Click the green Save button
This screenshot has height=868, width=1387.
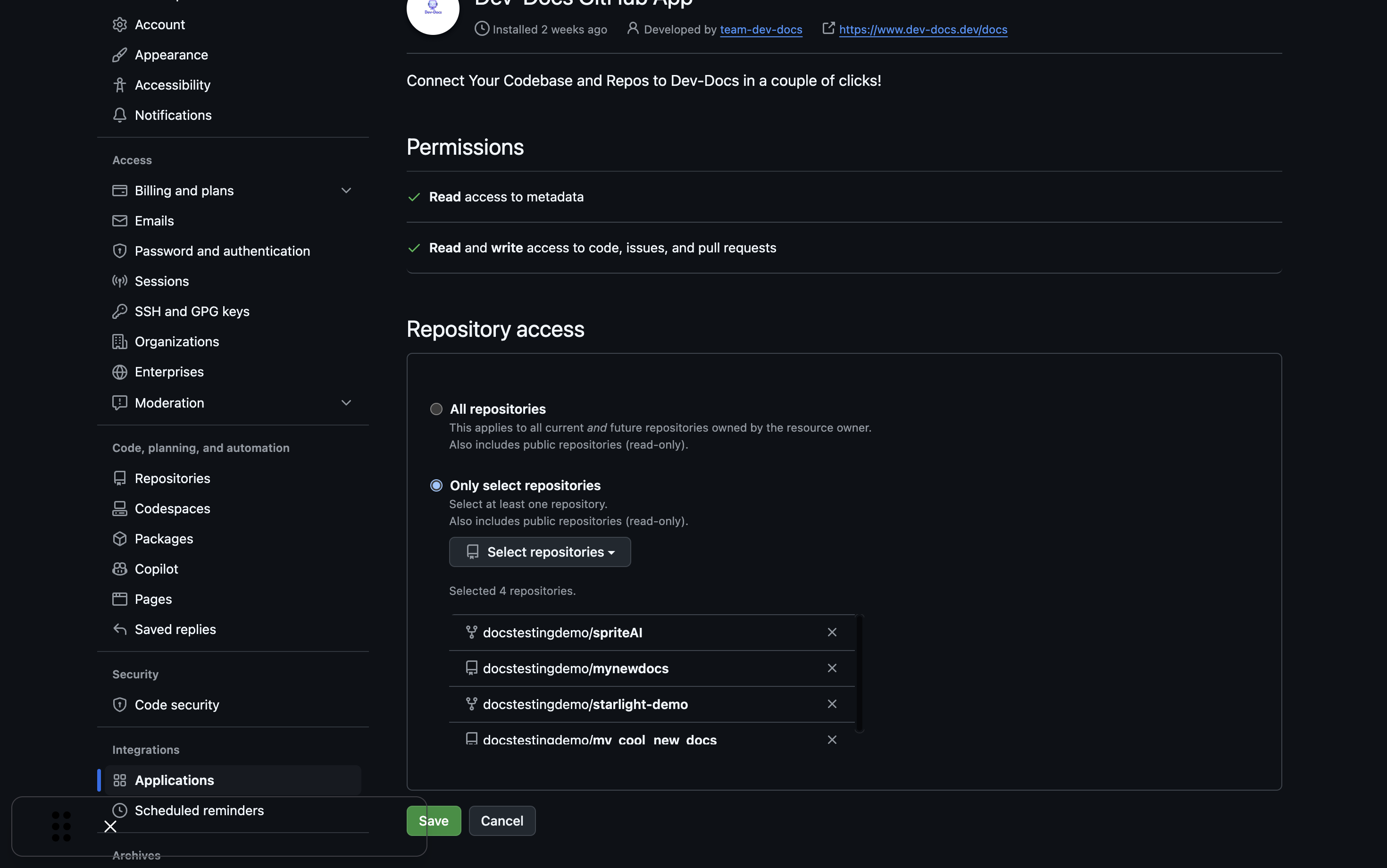coord(434,821)
